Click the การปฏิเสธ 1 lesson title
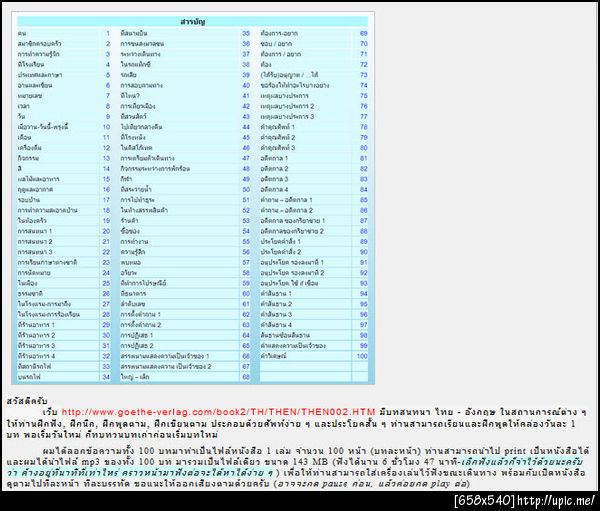This screenshot has height=511, width=600. click(137, 335)
